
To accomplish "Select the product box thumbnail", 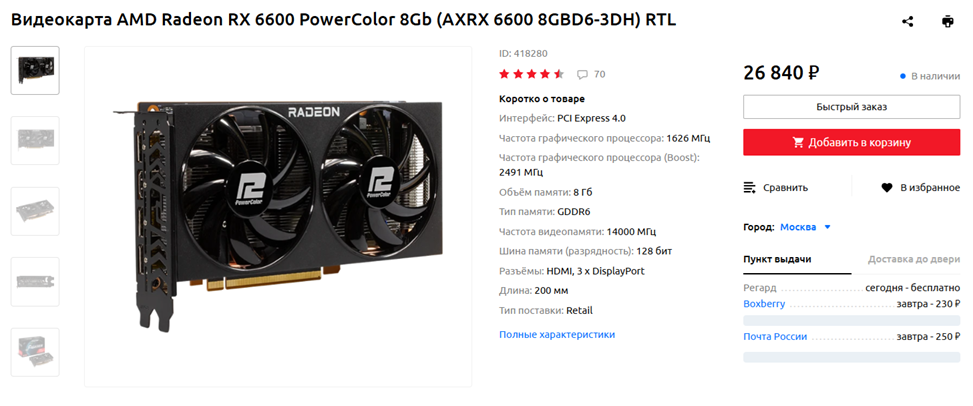I will pos(35,352).
